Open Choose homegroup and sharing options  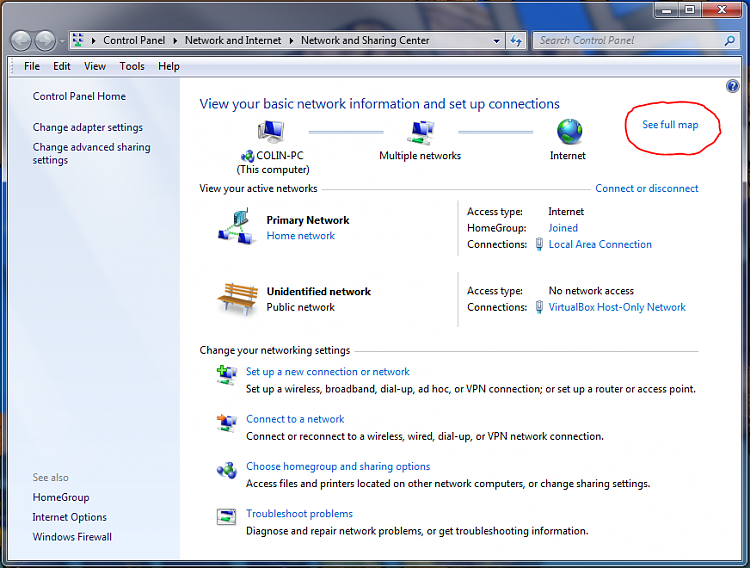(338, 467)
